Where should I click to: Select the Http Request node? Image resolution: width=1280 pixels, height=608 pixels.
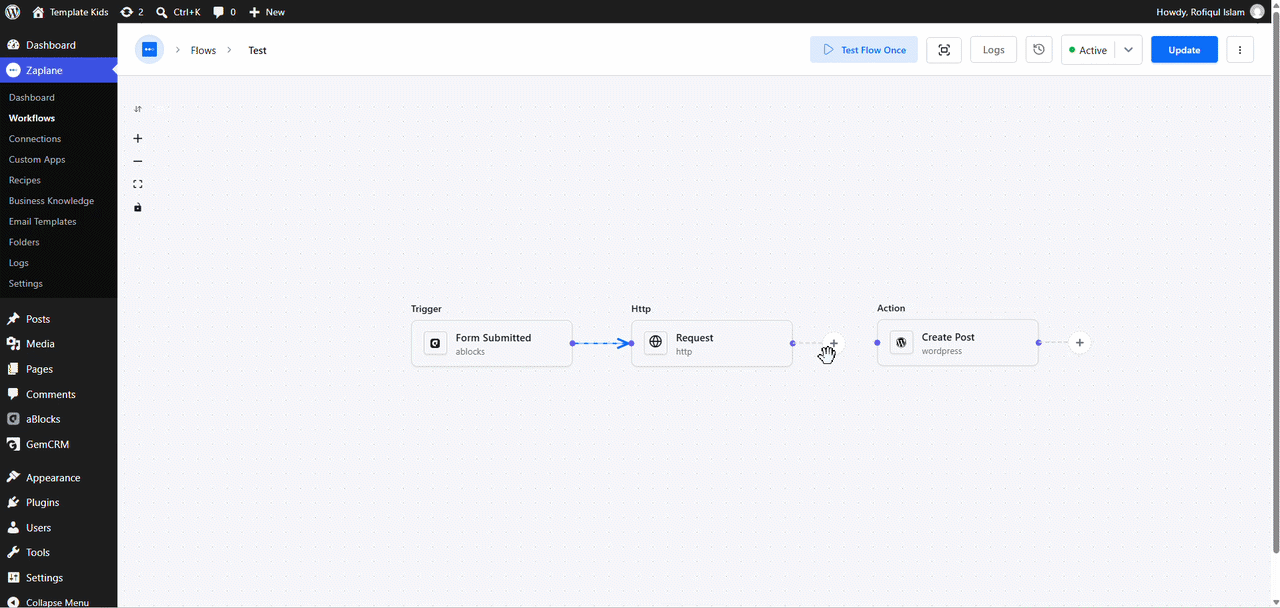712,343
